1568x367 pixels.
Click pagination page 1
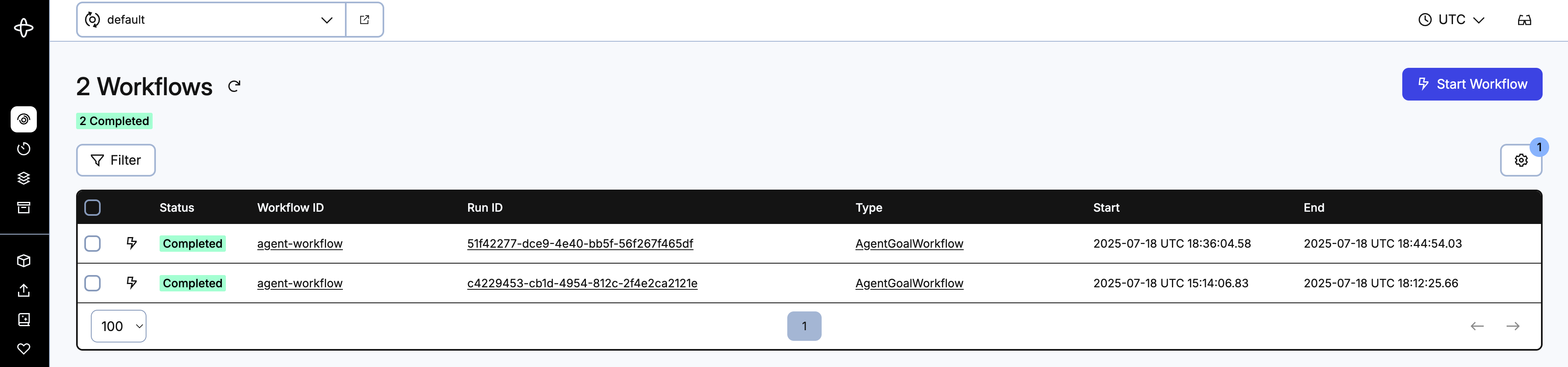coord(805,326)
